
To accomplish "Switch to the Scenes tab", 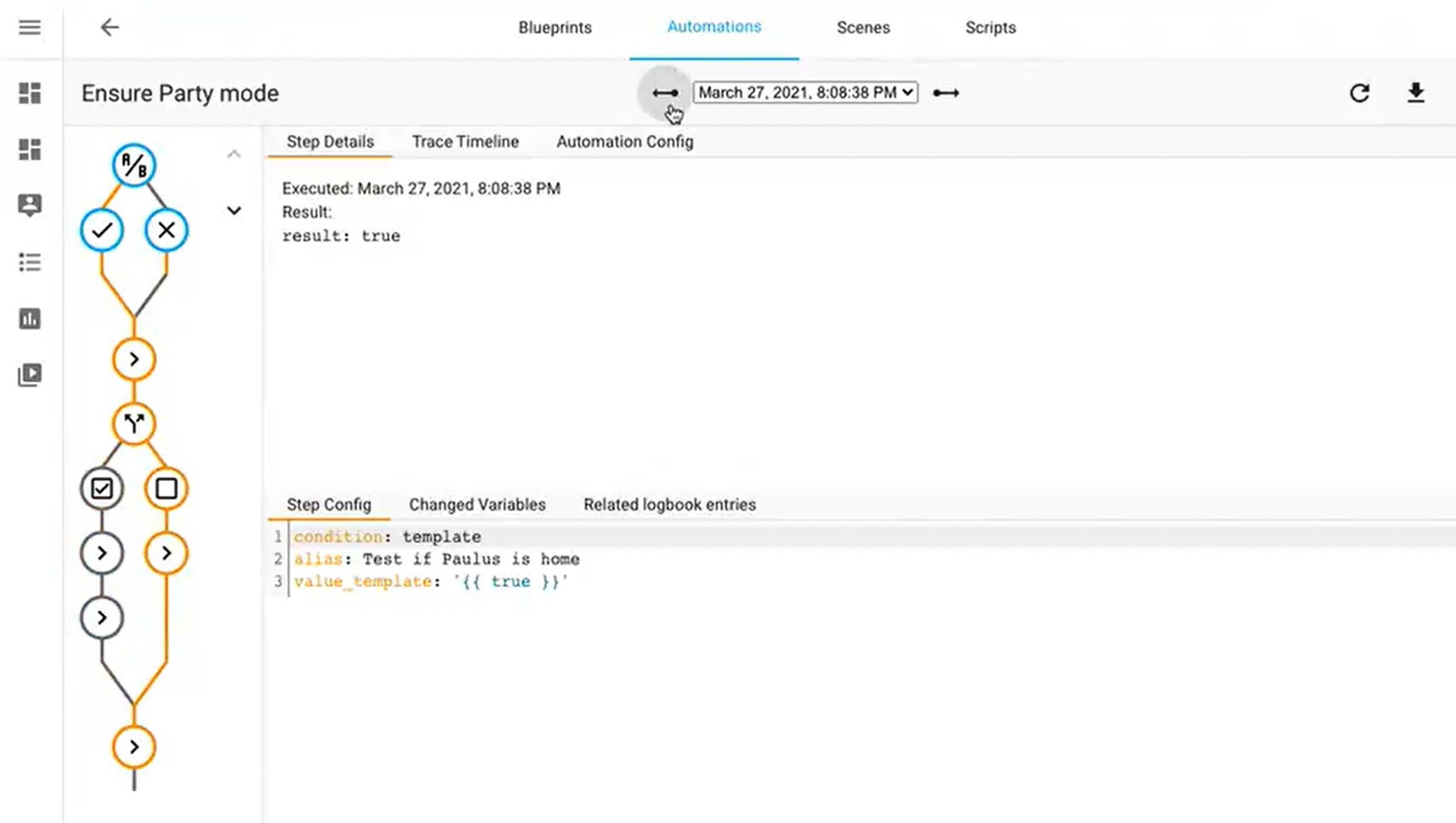I will [863, 28].
